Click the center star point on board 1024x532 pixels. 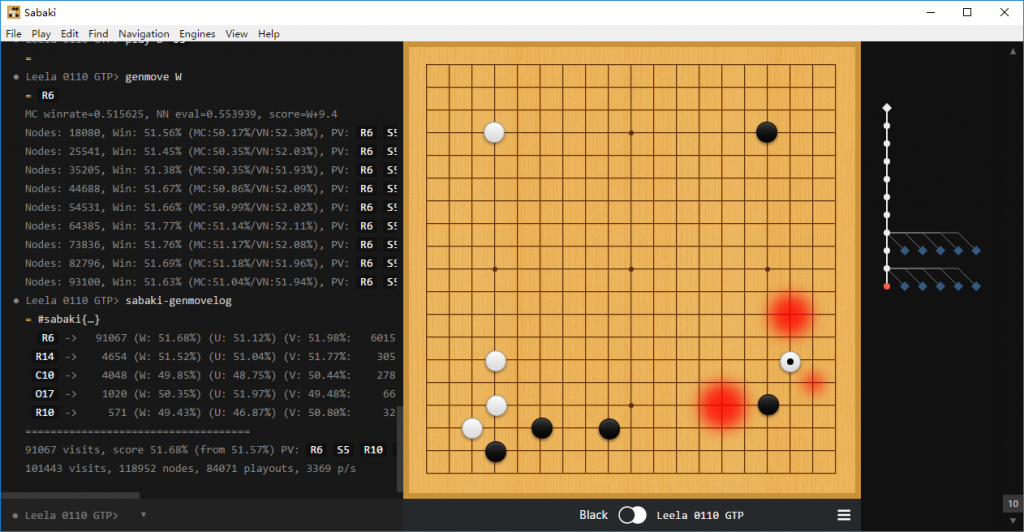point(631,269)
